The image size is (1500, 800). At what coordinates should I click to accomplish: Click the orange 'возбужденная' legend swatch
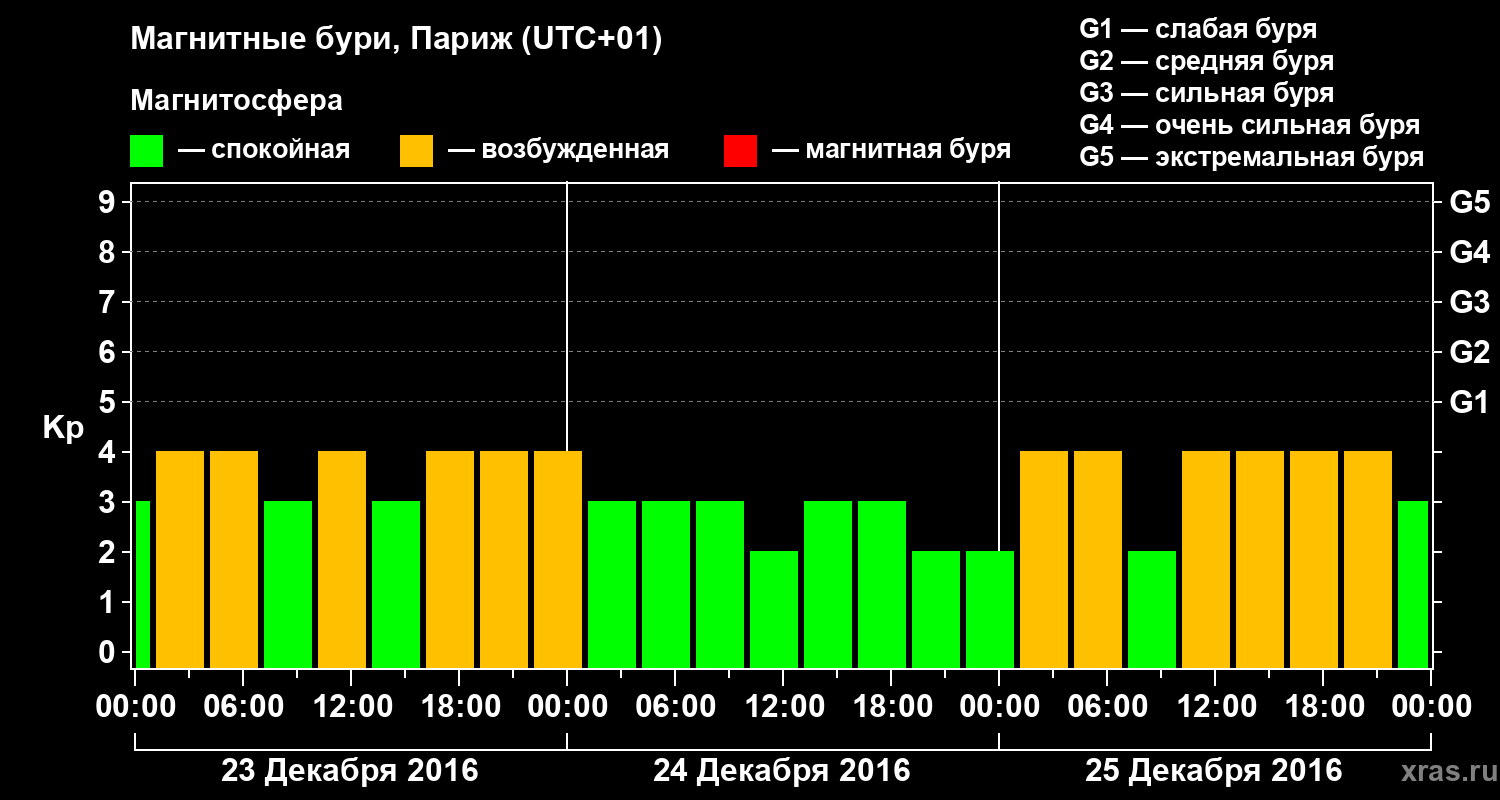[x=416, y=151]
